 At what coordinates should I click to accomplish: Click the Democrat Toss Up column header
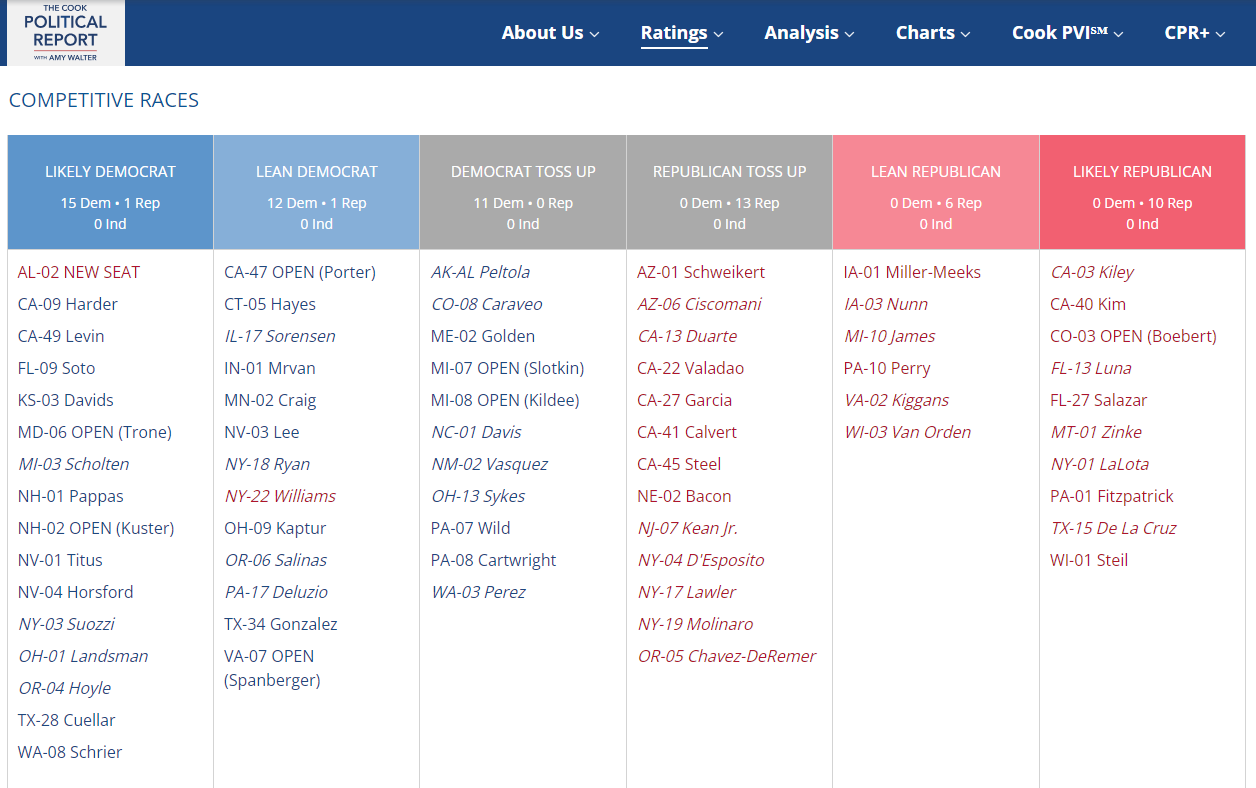point(523,192)
